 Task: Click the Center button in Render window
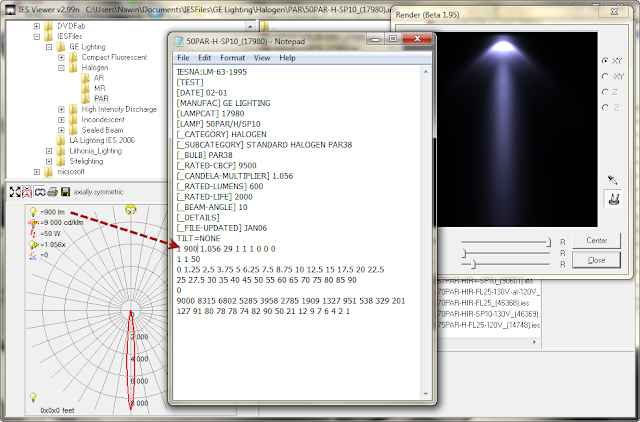(596, 241)
